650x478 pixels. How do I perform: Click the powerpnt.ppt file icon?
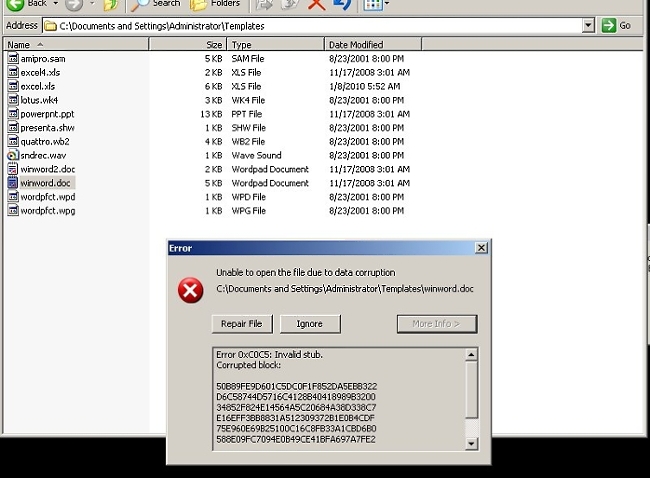[13, 114]
